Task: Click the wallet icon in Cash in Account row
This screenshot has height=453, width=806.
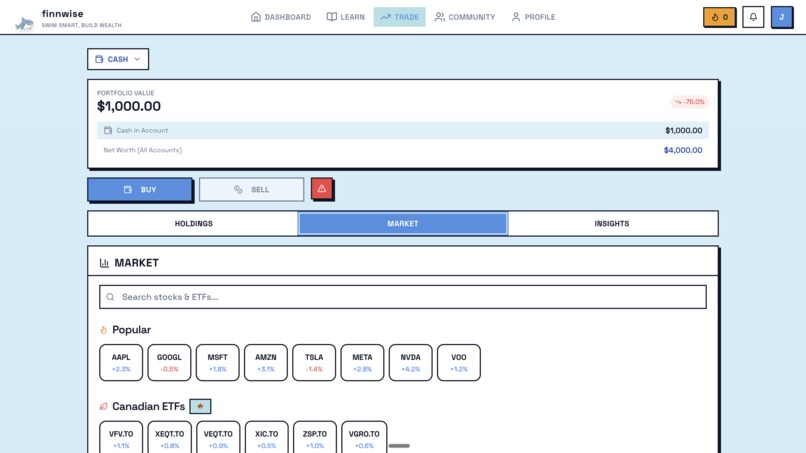Action: [x=107, y=131]
